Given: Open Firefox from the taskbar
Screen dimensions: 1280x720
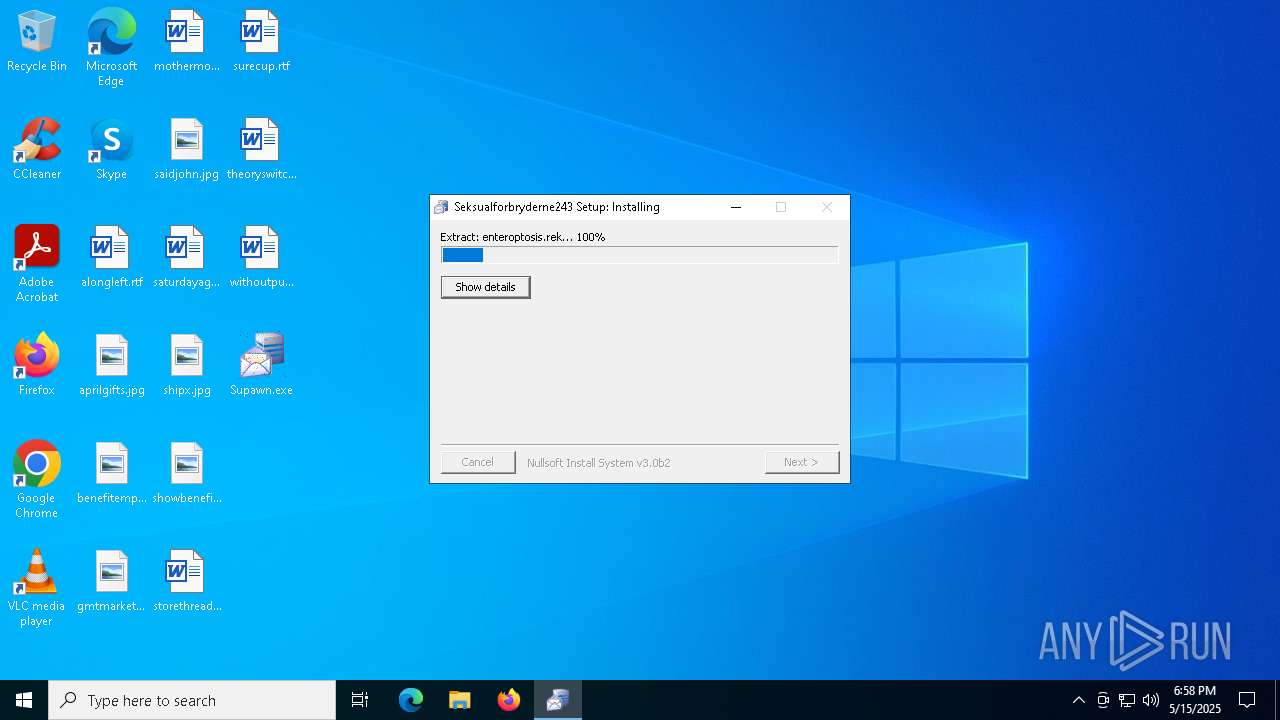Looking at the screenshot, I should point(509,700).
